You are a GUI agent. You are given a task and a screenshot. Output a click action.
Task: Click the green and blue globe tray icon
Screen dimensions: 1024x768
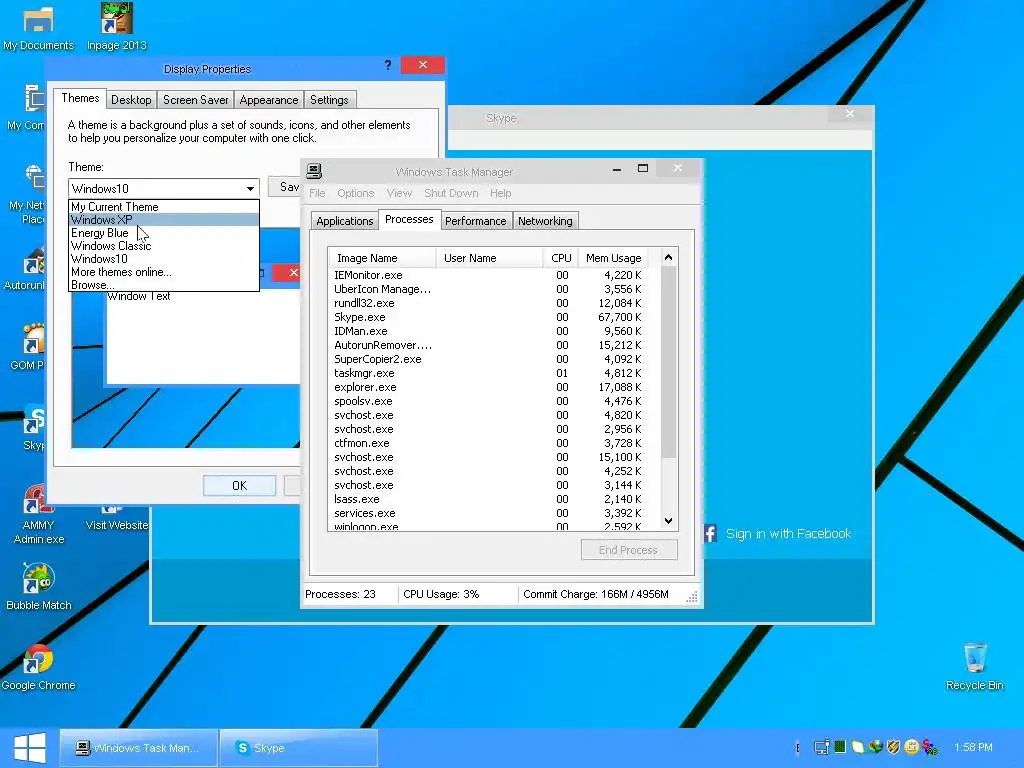(x=875, y=747)
